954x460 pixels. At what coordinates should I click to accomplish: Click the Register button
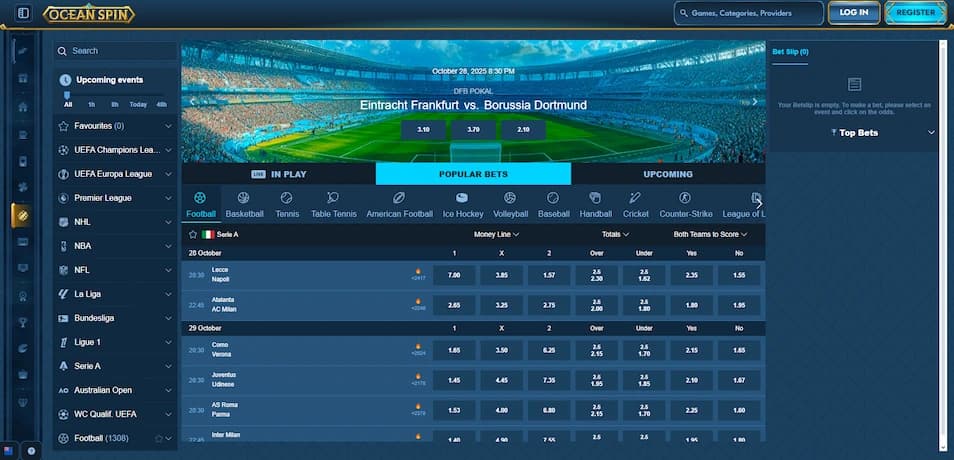click(915, 13)
